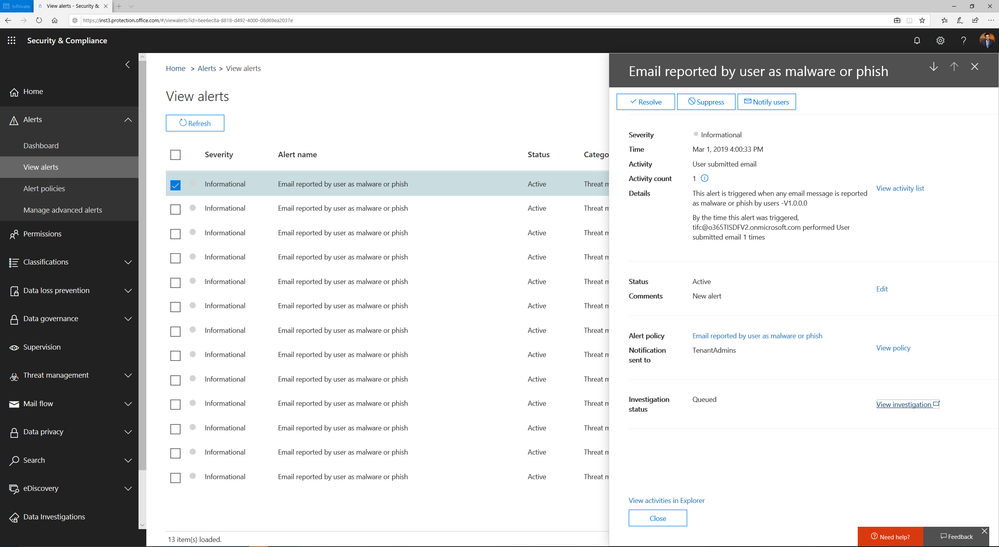
Task: Expand Data governance menu
Action: pos(127,319)
